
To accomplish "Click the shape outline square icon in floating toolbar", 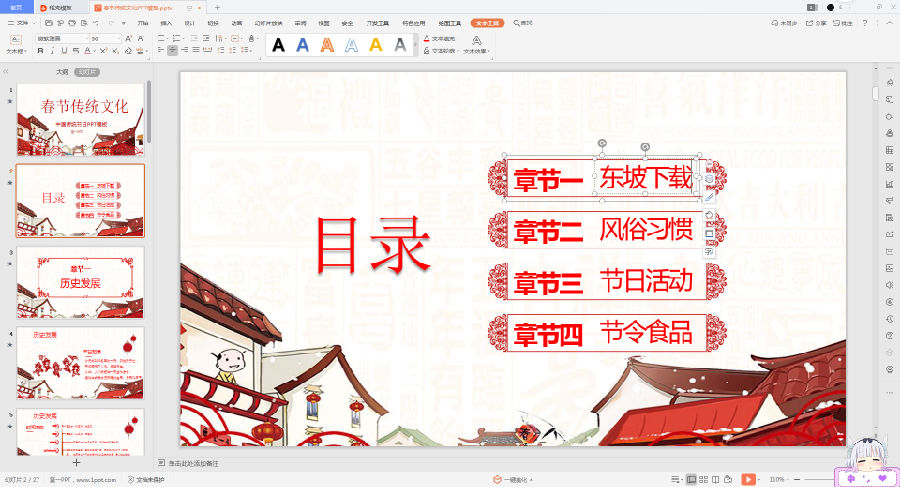I will 709,234.
